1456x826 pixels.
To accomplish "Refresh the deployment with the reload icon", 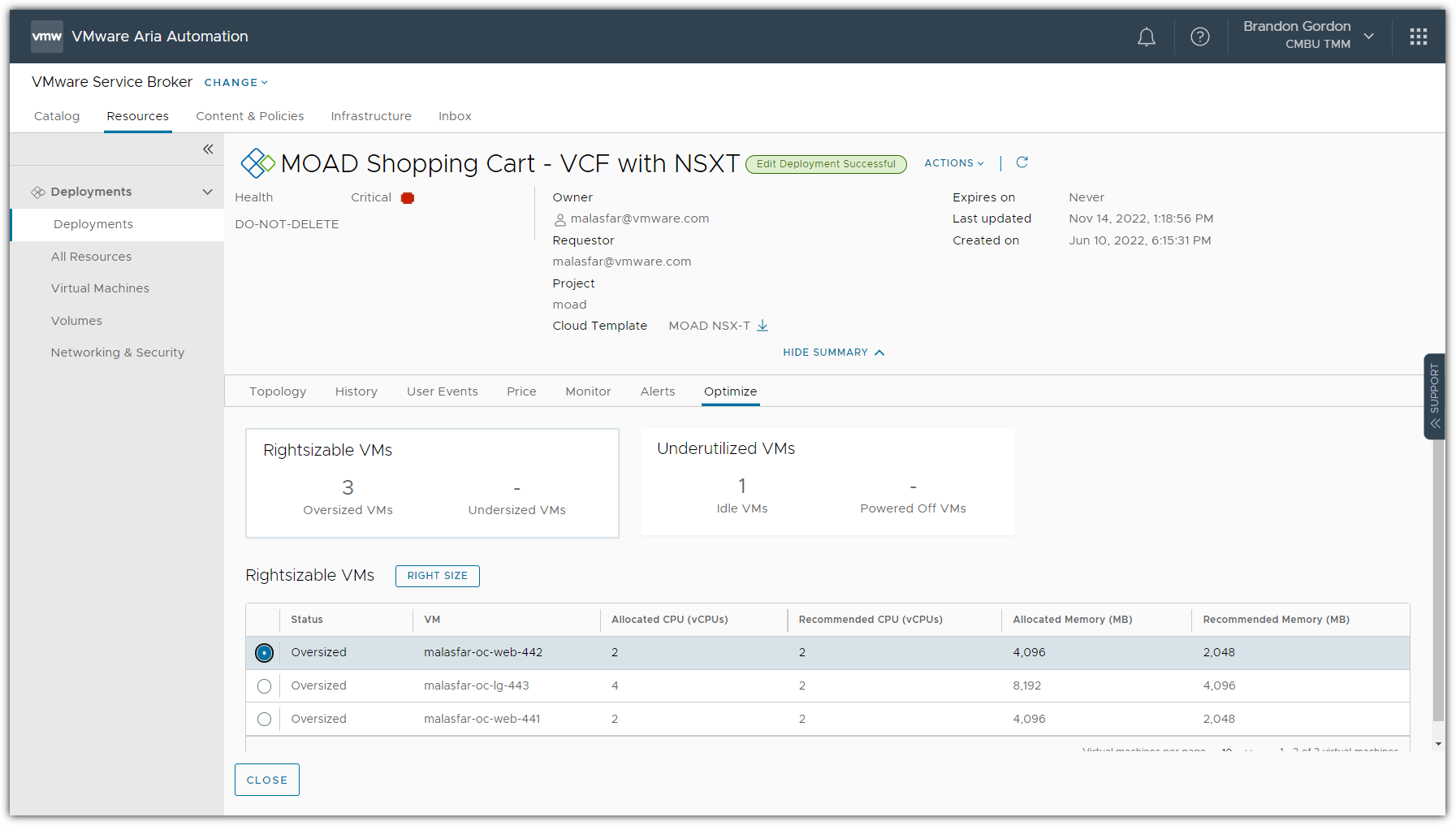I will [1022, 163].
